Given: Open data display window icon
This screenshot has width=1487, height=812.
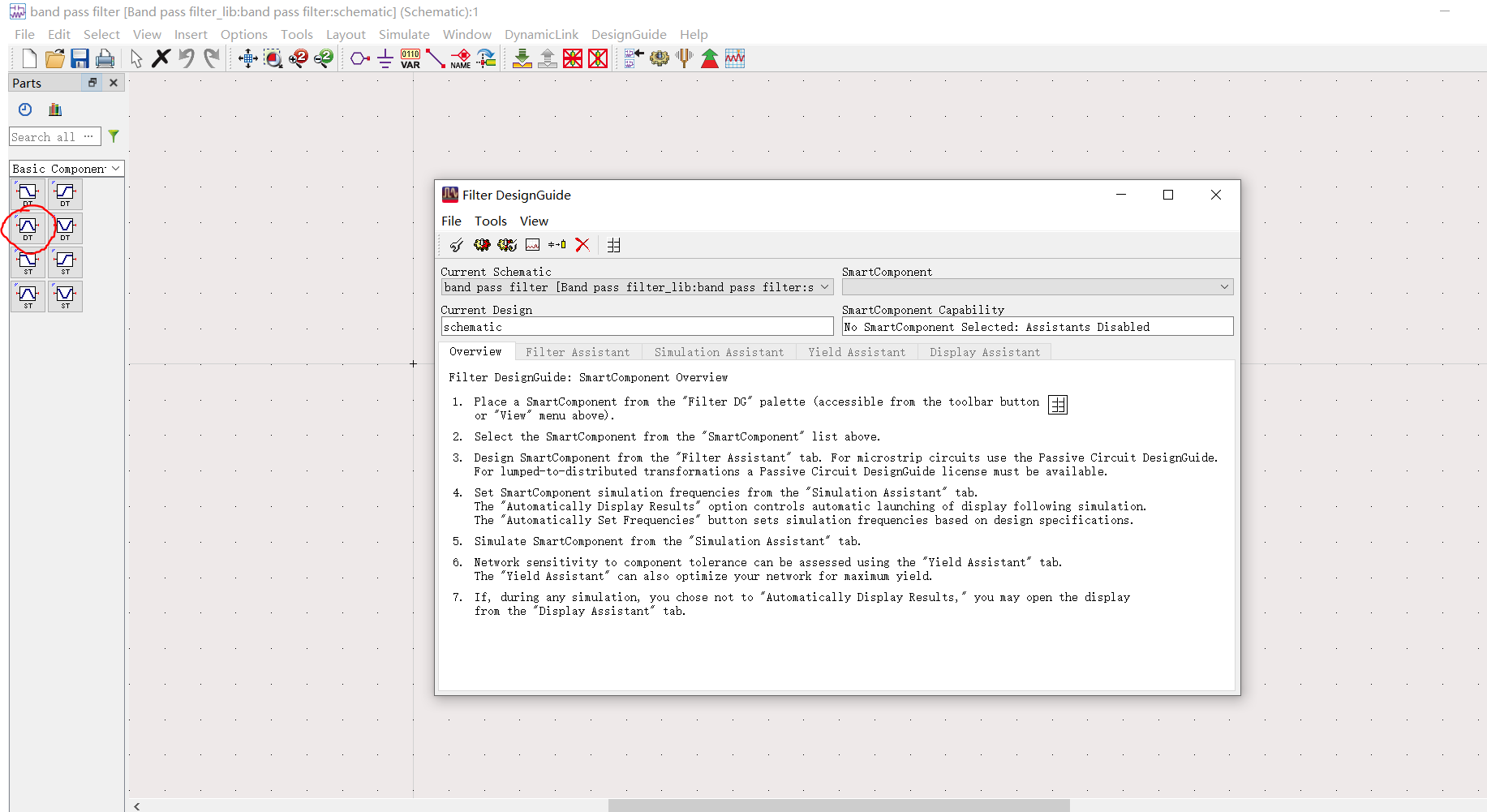Looking at the screenshot, I should click(735, 58).
